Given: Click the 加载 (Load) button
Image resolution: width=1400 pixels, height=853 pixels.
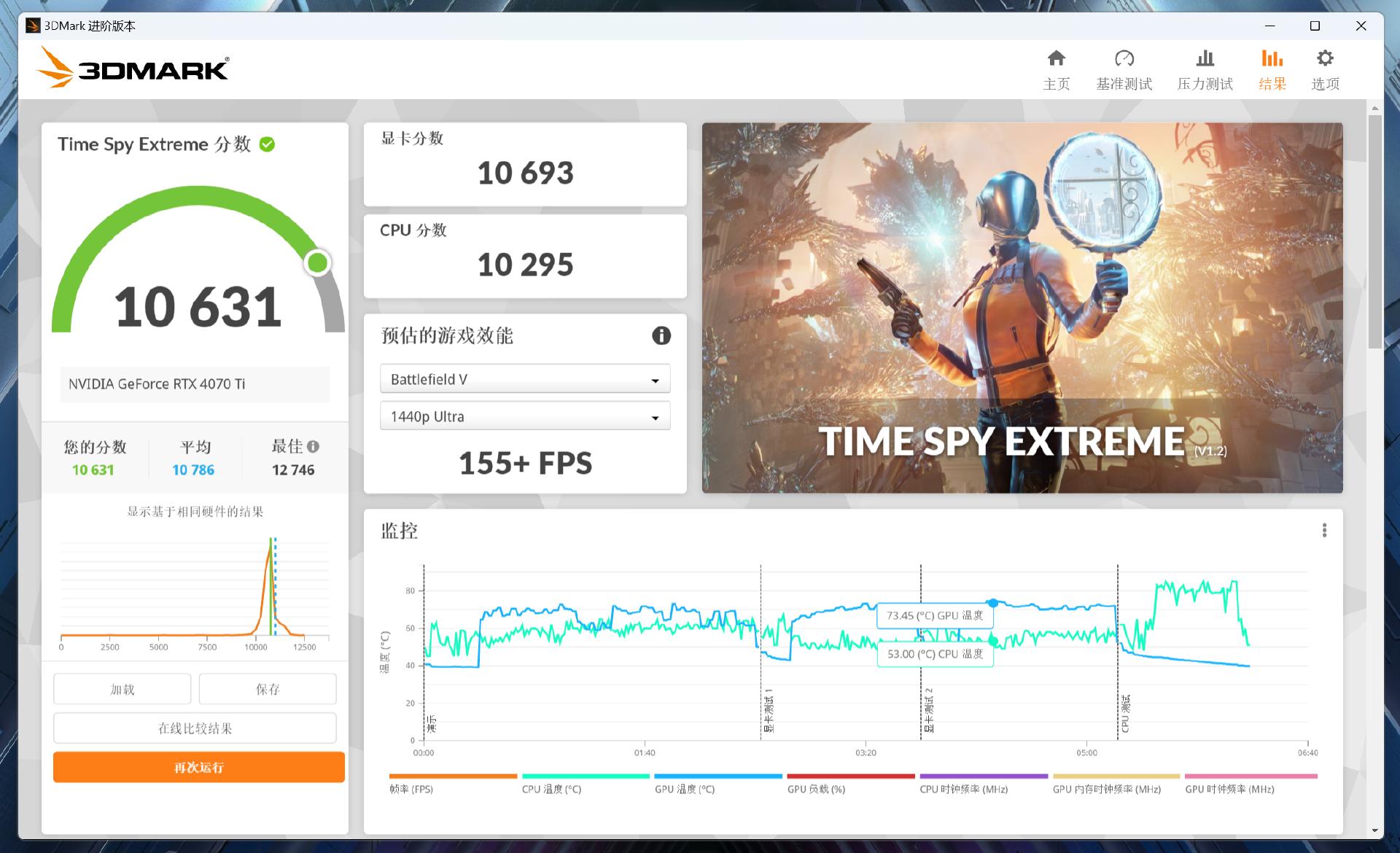Looking at the screenshot, I should pos(122,689).
